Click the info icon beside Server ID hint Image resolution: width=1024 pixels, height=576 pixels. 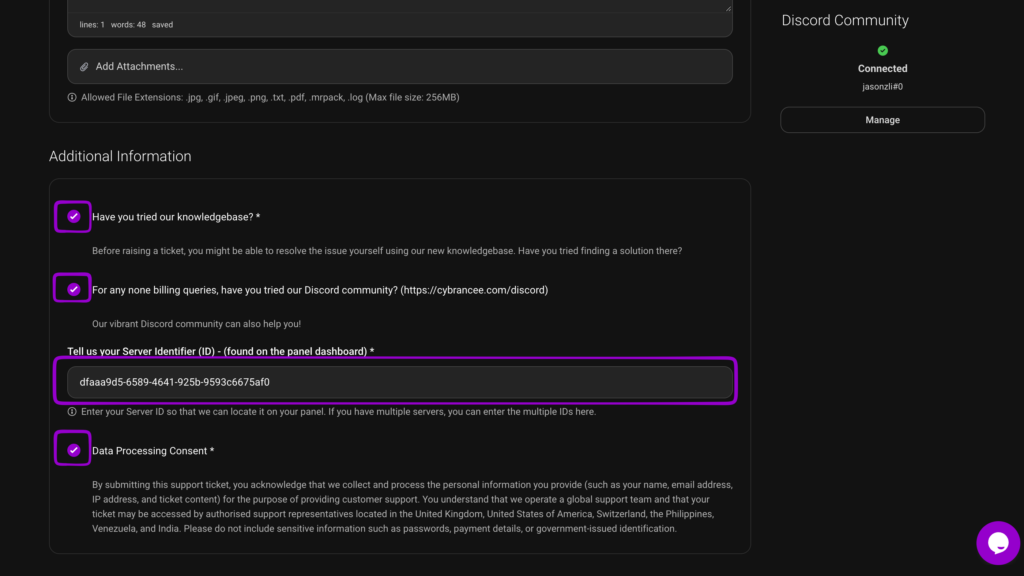pyautogui.click(x=72, y=411)
